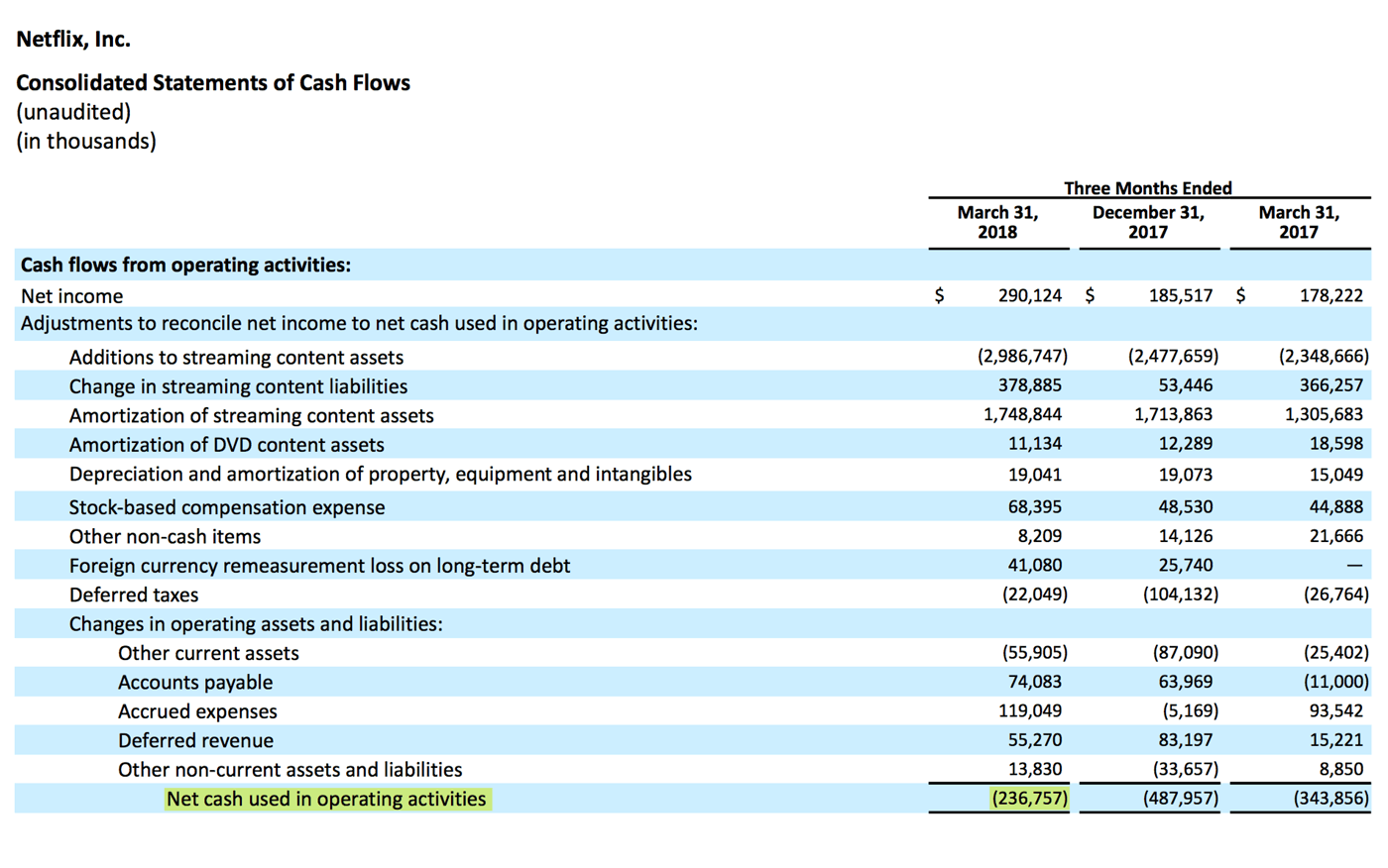The height and width of the screenshot is (868, 1388).
Task: Select the value 44,888
Action: click(1336, 506)
